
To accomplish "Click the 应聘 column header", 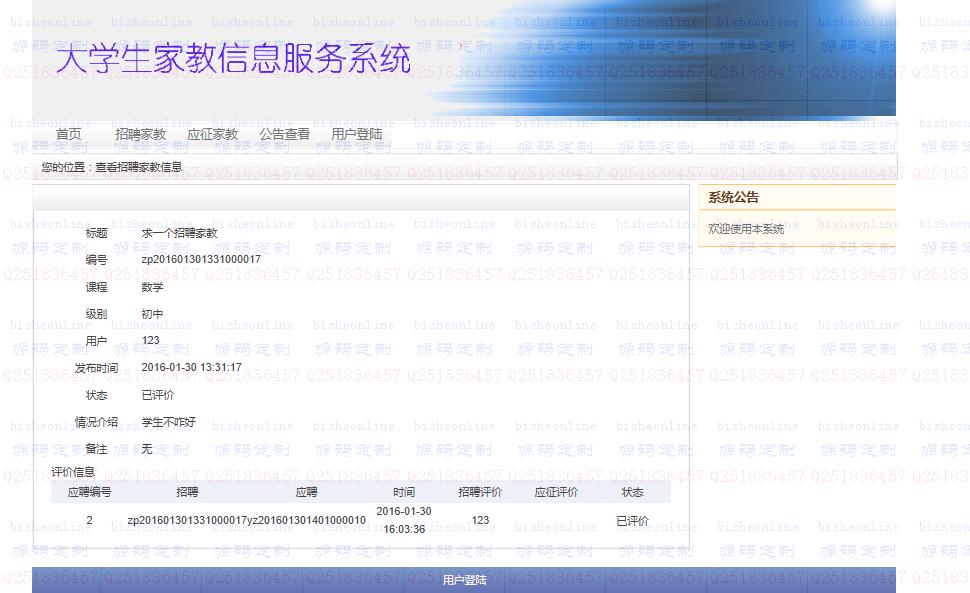I will 306,492.
